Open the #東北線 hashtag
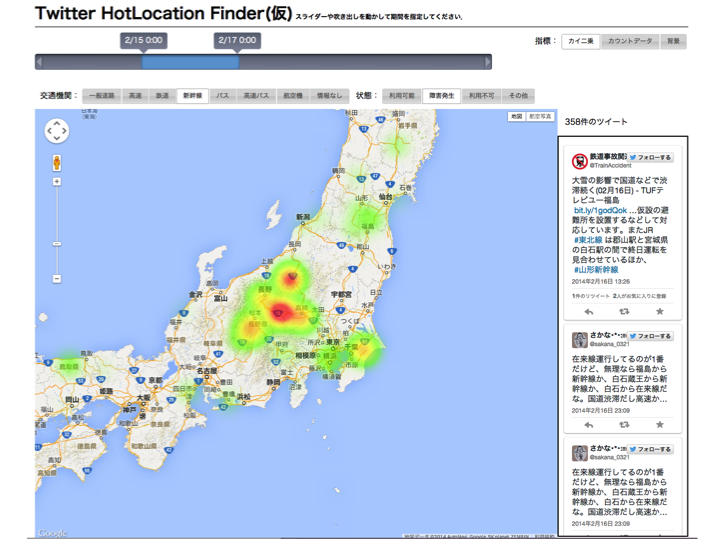The image size is (720, 540). point(588,240)
